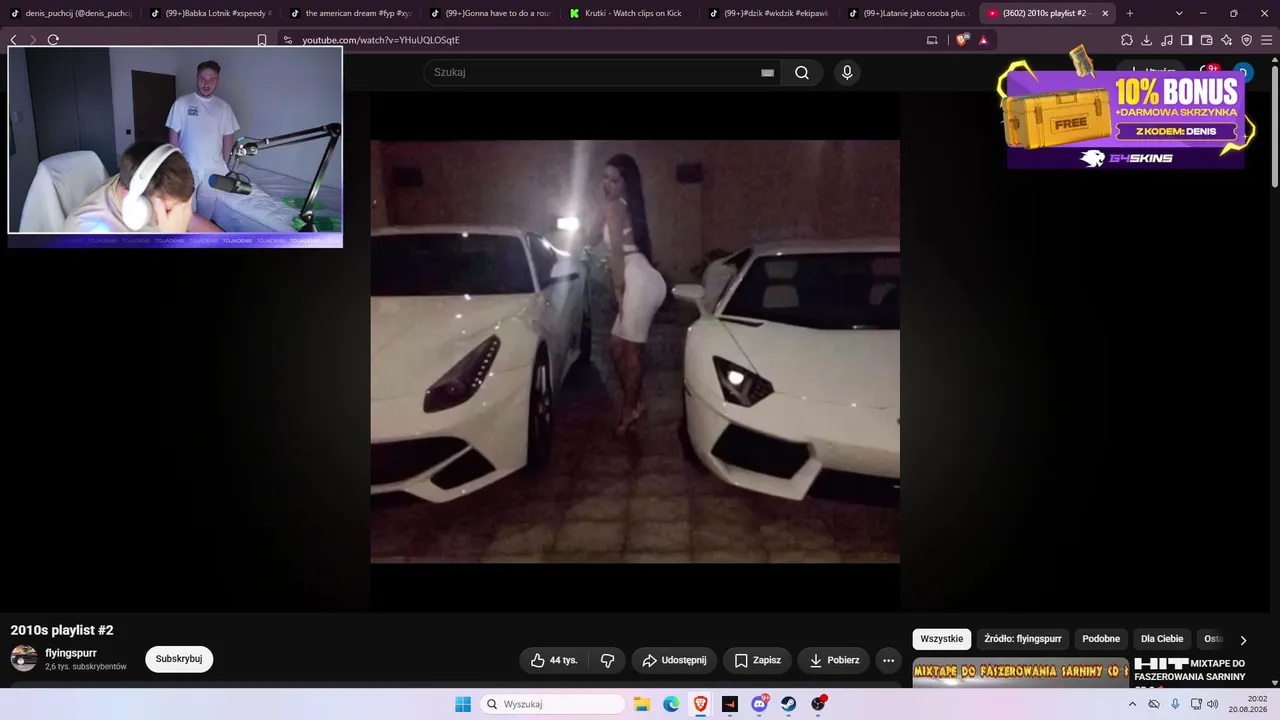Open Steam from the taskbar

[x=789, y=704]
